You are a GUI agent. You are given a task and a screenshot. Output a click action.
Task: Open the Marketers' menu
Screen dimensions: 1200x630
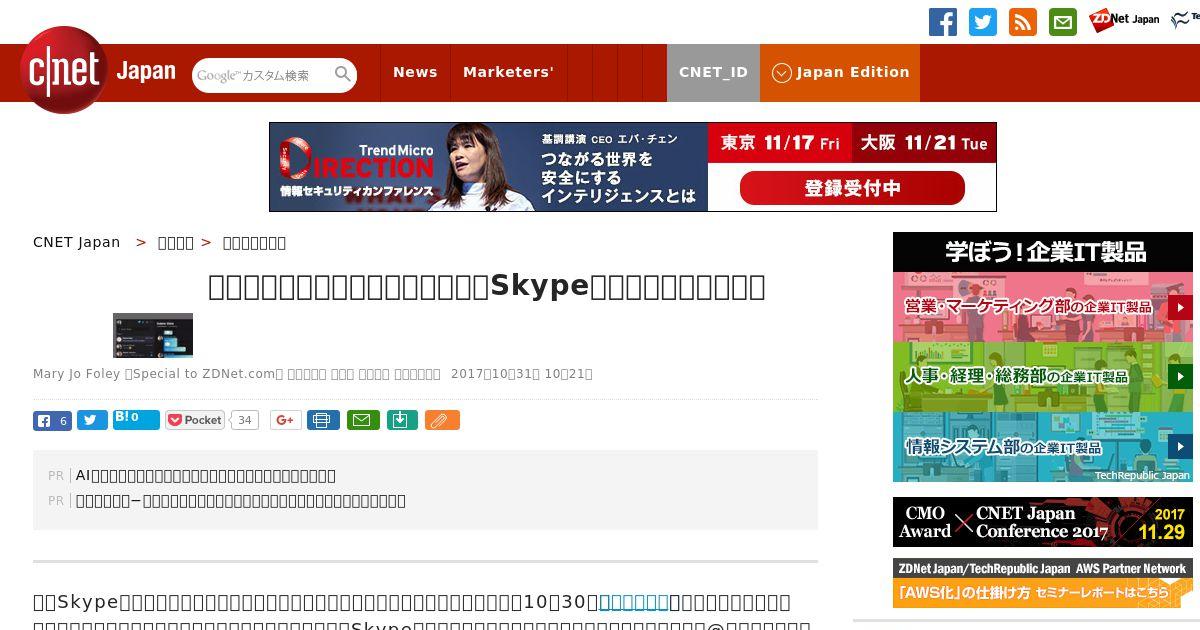coord(508,73)
